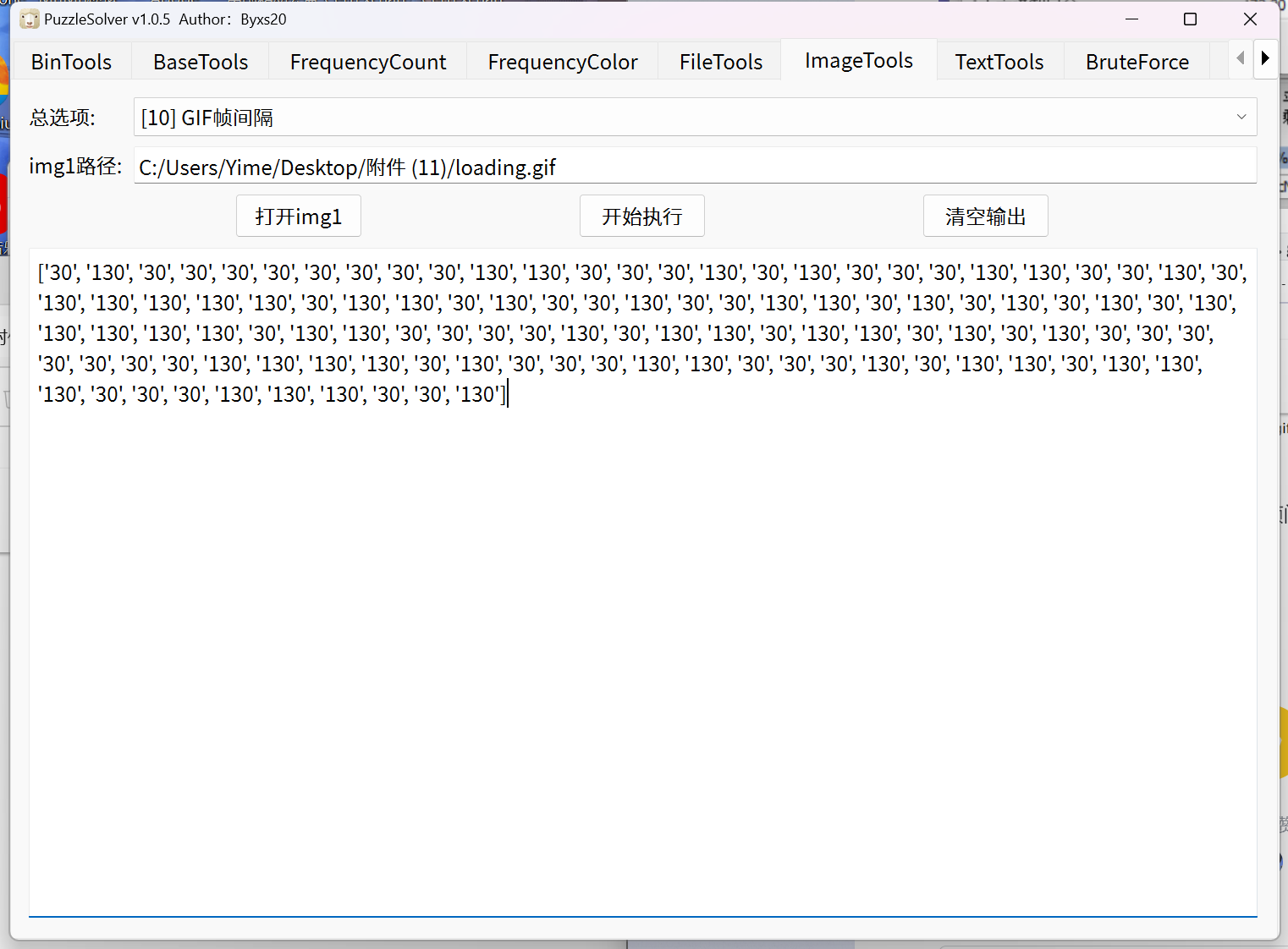Viewport: 1288px width, 949px height.
Task: Minimize the PuzzleSolver window
Action: [1131, 19]
